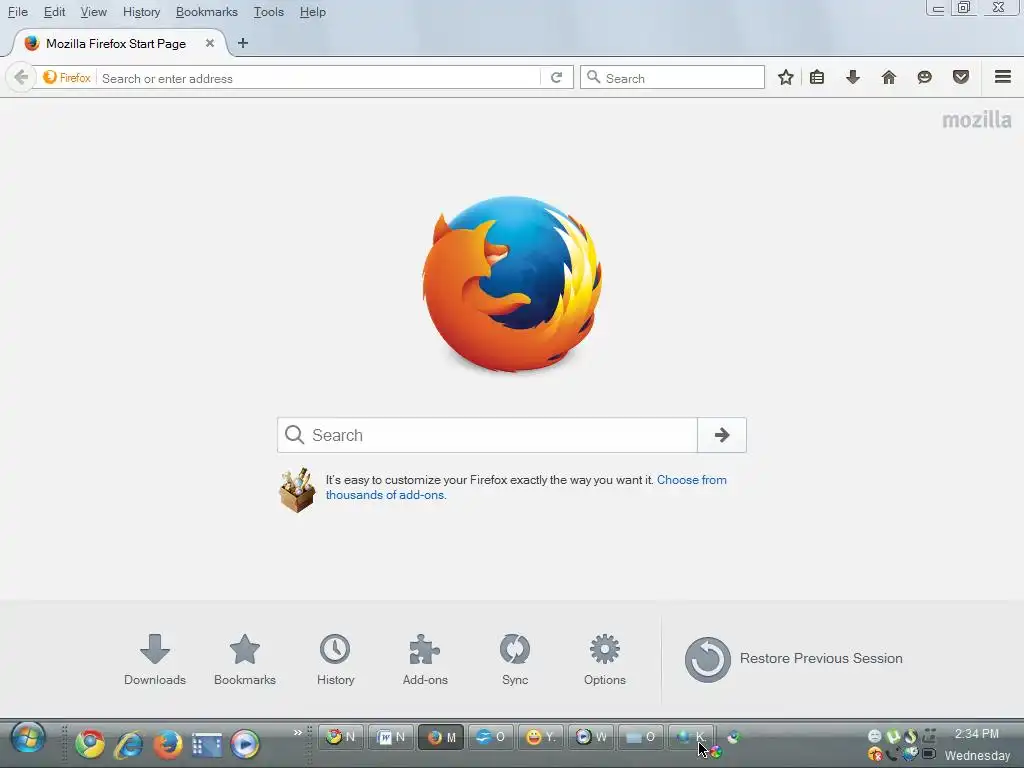
Task: Open a new tab with plus button
Action: pos(243,43)
